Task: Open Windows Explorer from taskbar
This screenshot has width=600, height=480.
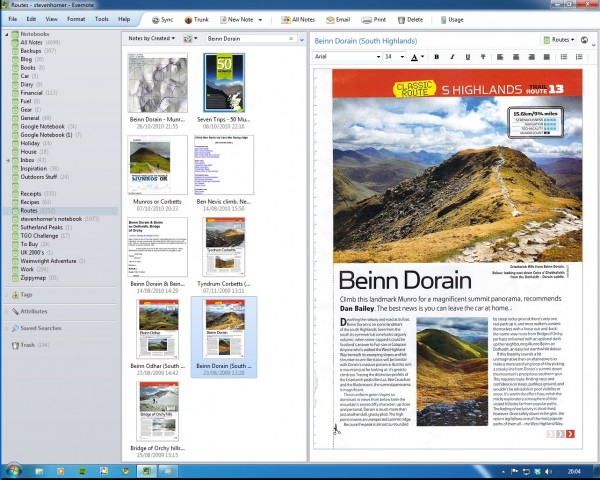Action: point(39,471)
